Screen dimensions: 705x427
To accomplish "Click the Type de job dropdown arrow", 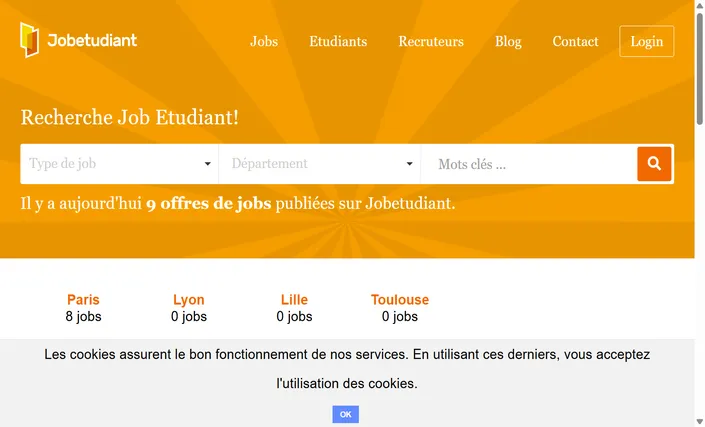I will pyautogui.click(x=207, y=164).
